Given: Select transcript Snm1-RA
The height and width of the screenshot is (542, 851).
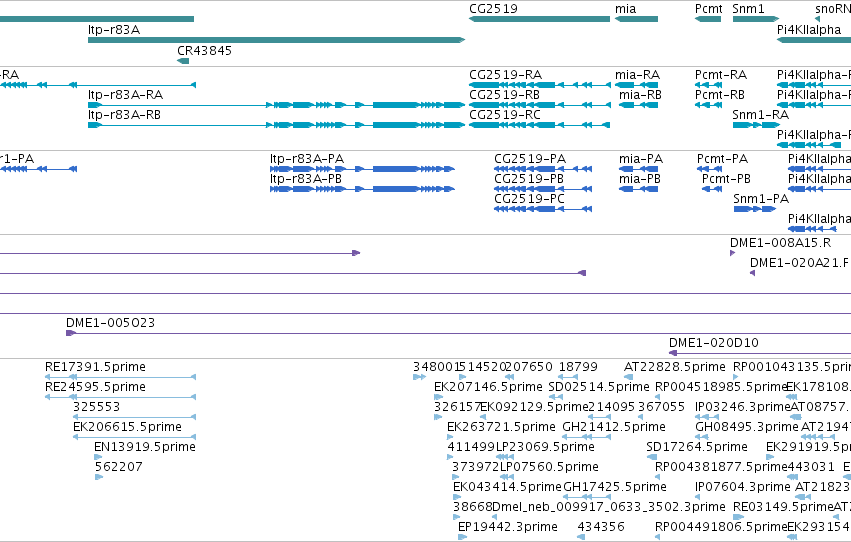Looking at the screenshot, I should tap(756, 125).
